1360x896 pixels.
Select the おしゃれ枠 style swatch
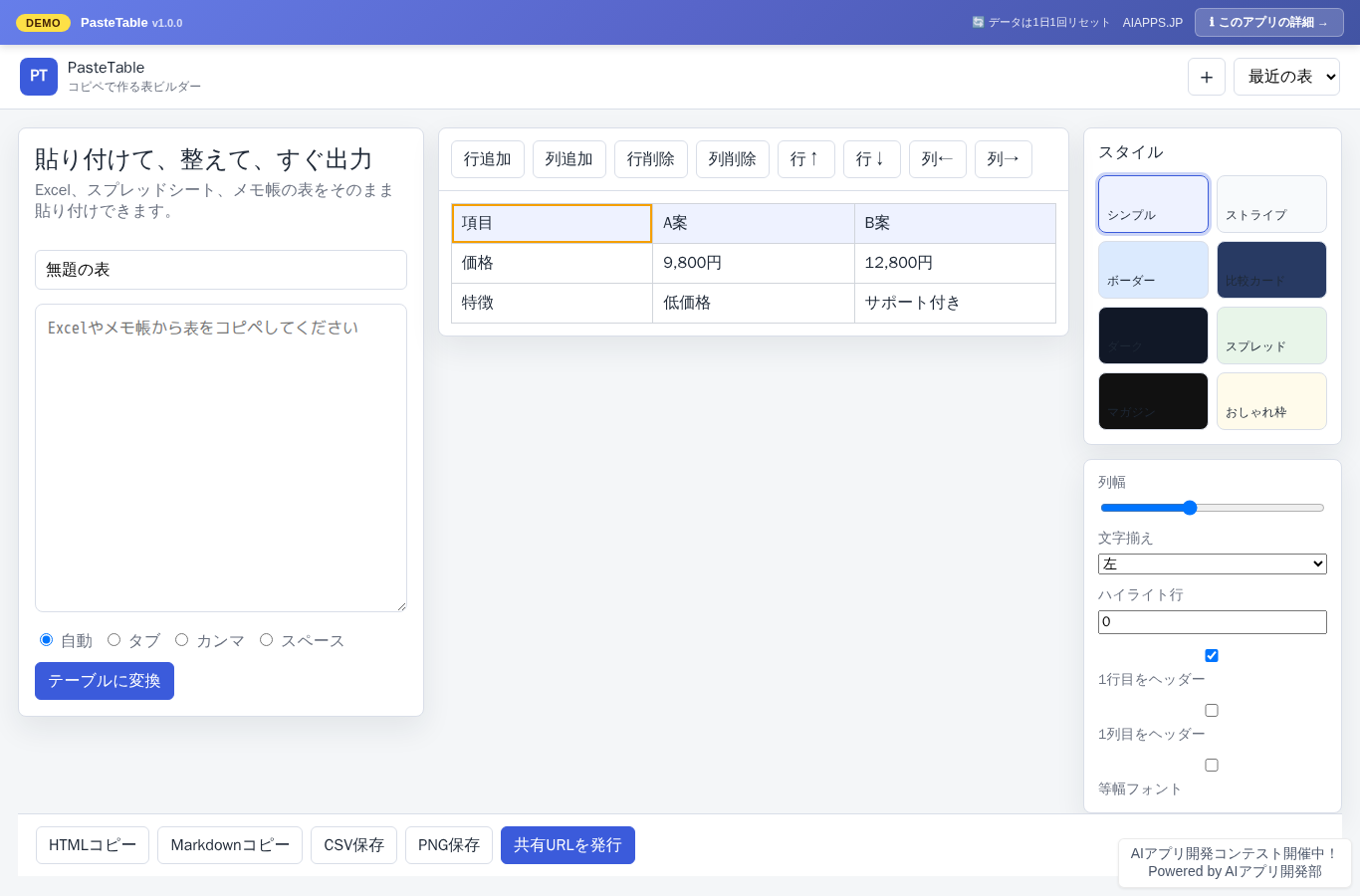[x=1271, y=401]
